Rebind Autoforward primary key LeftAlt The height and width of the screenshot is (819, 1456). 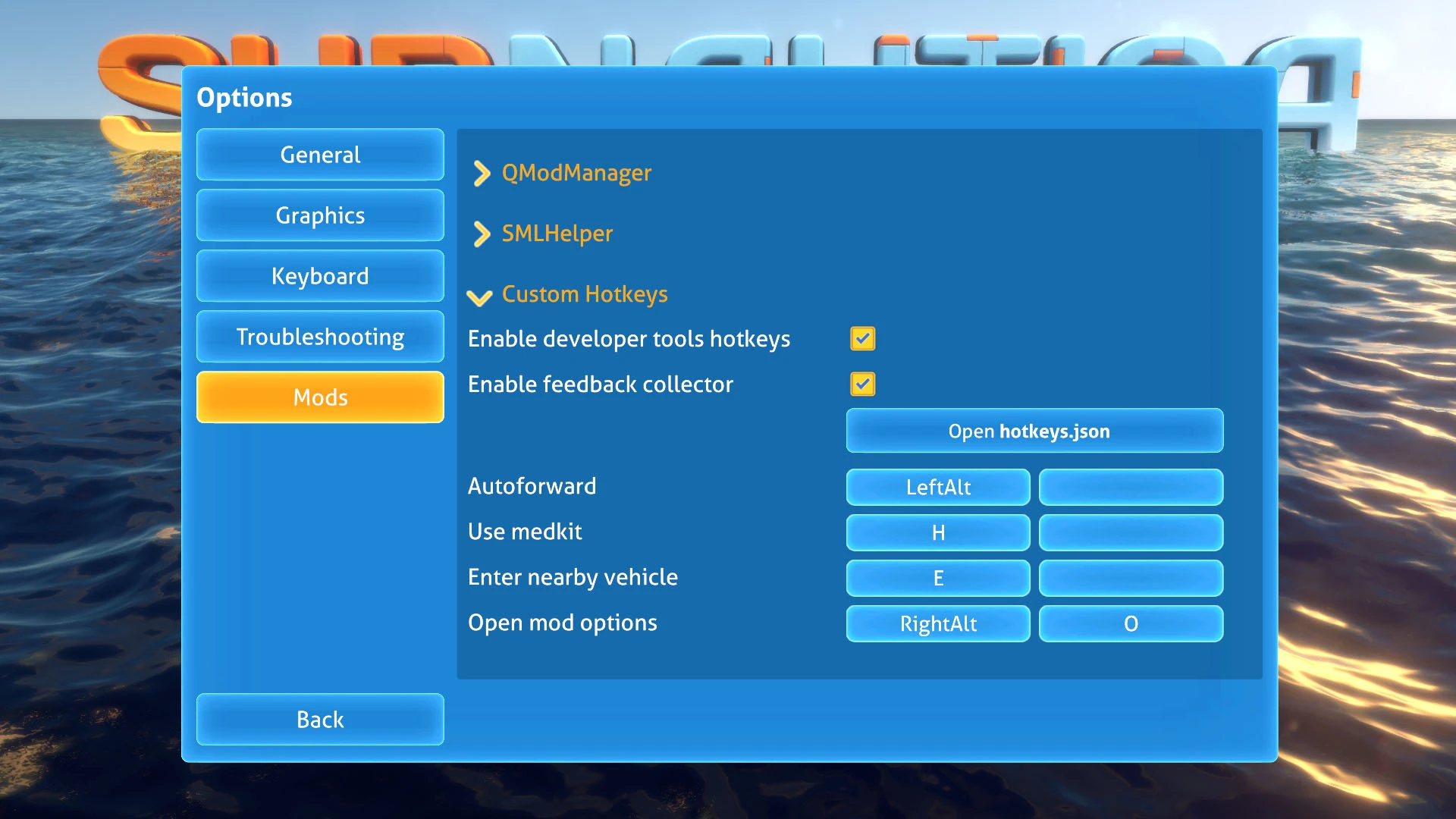click(937, 487)
